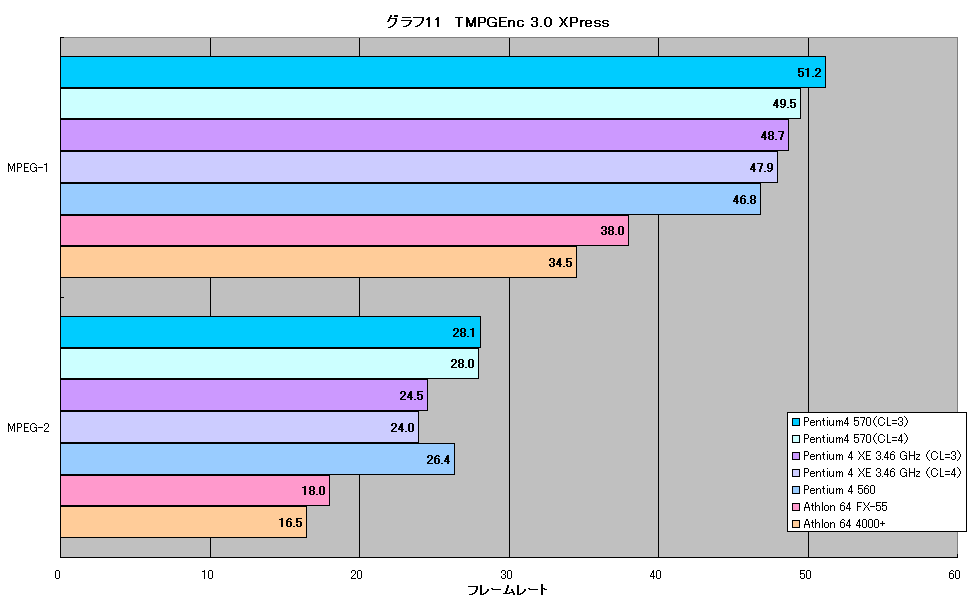Click legend text Pentium4 570(CL=3)
Viewport: 972px width, 604px height.
pyautogui.click(x=855, y=422)
